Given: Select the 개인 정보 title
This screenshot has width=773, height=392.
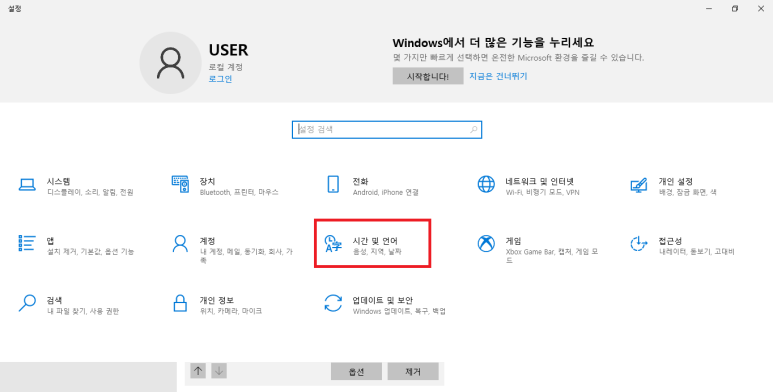Looking at the screenshot, I should pyautogui.click(x=216, y=300).
